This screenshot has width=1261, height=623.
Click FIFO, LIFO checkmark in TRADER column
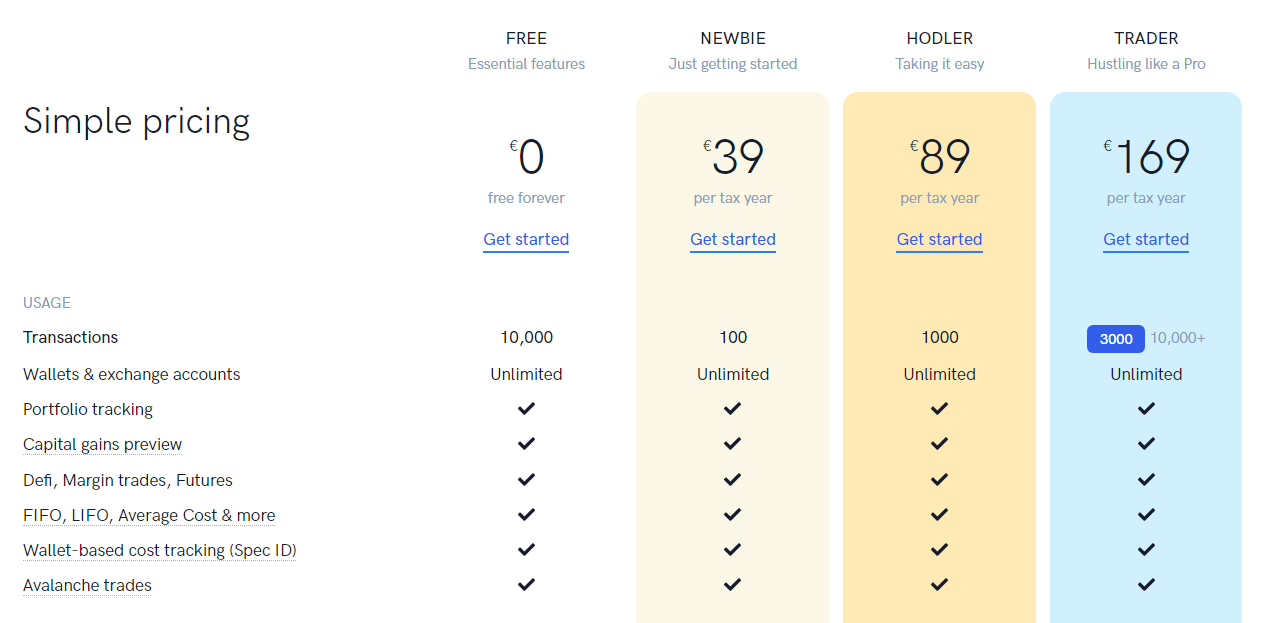point(1146,514)
